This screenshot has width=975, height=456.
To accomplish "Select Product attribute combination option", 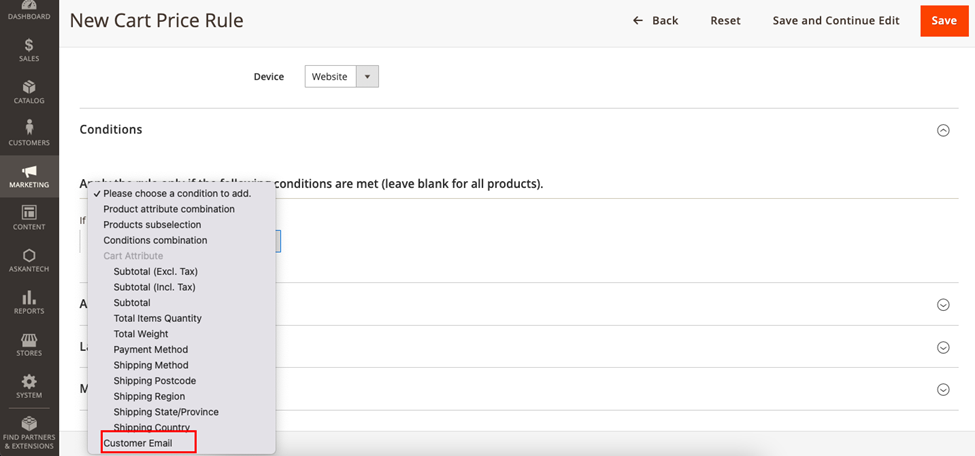I will click(x=169, y=209).
